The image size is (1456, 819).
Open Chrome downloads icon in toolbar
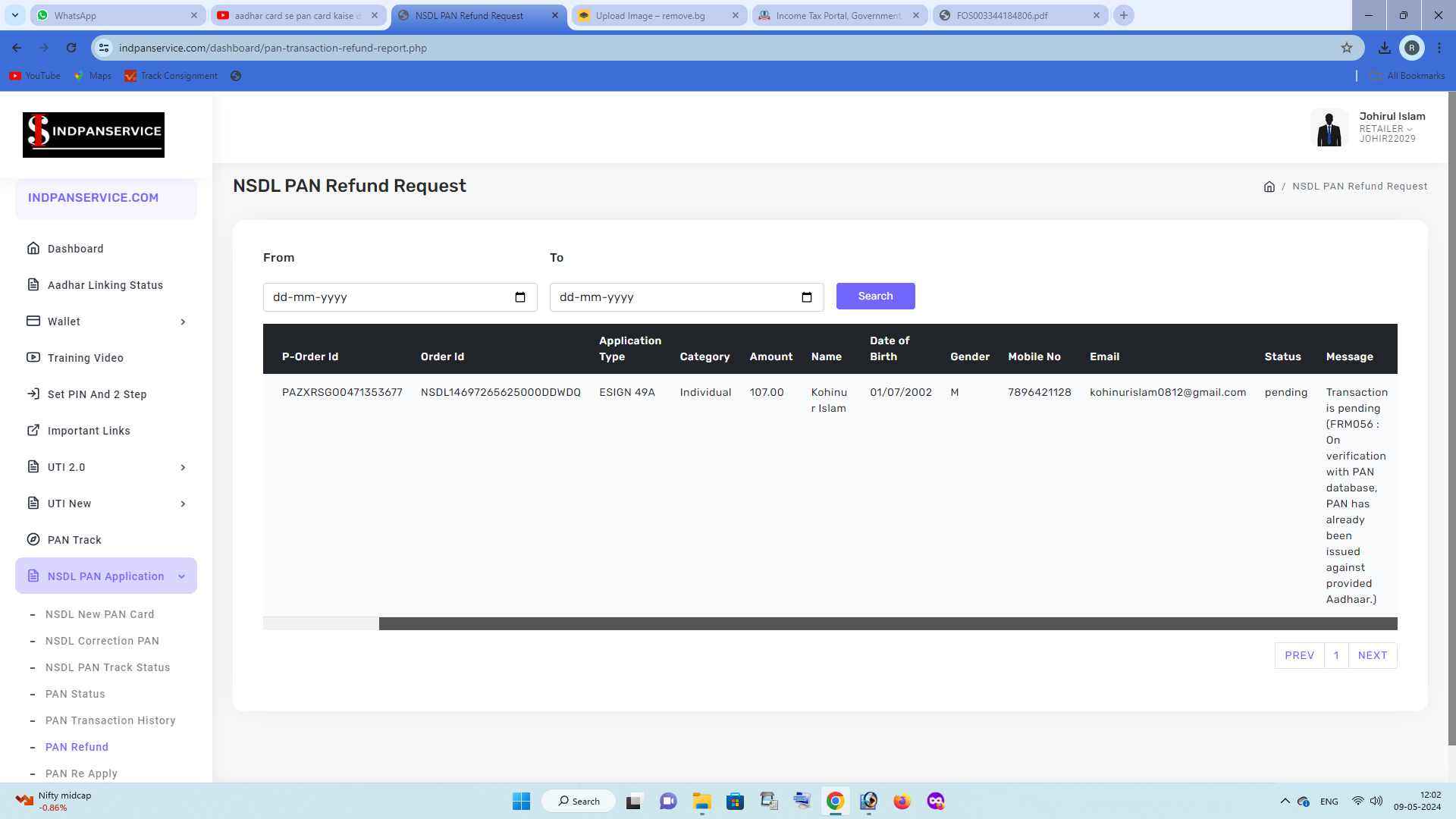pos(1384,48)
